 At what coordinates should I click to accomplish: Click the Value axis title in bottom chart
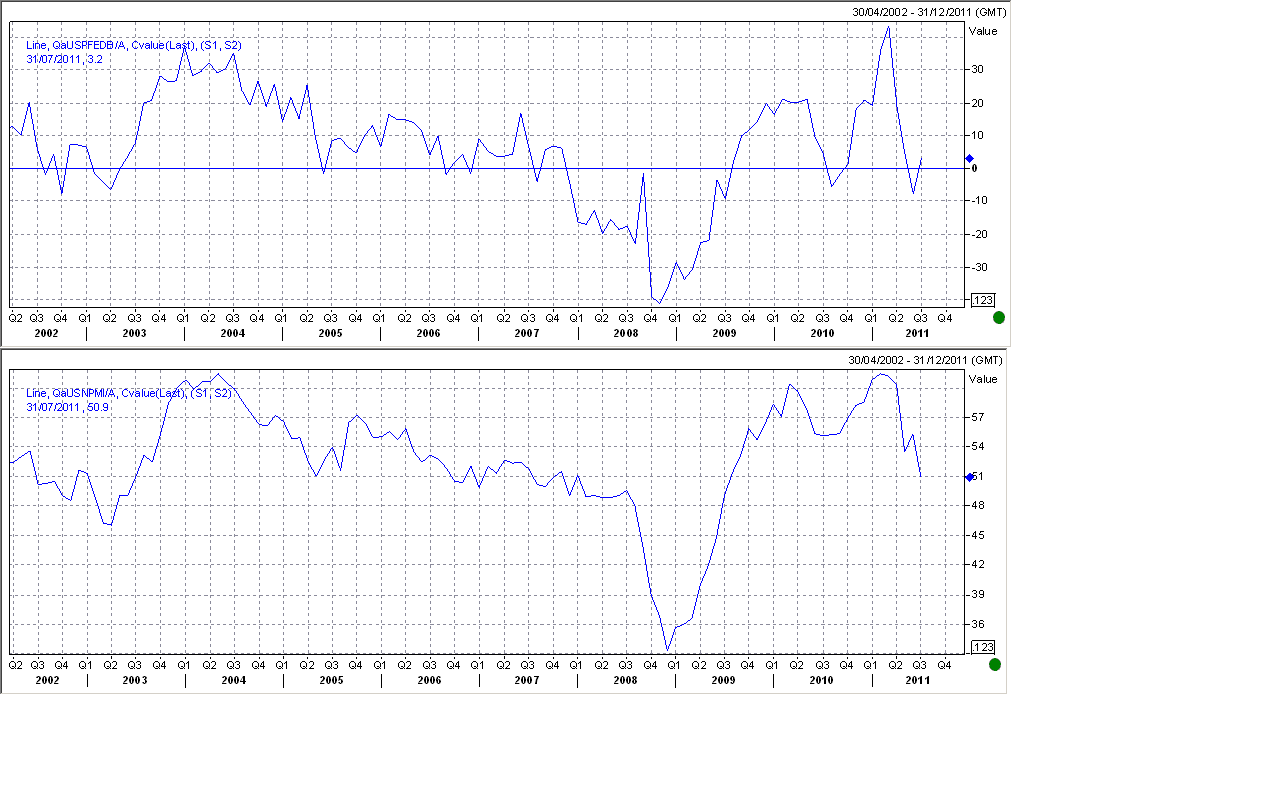(x=983, y=379)
